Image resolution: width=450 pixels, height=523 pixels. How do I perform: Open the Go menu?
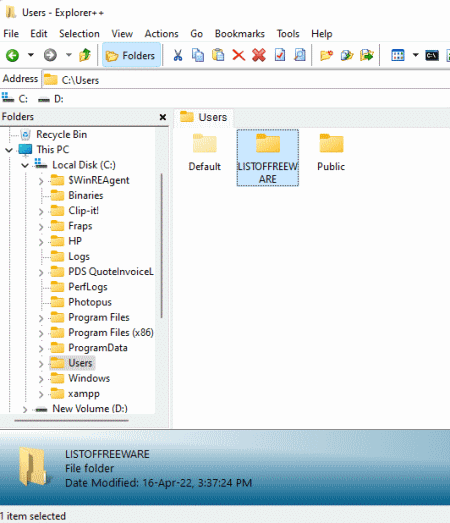coord(196,34)
